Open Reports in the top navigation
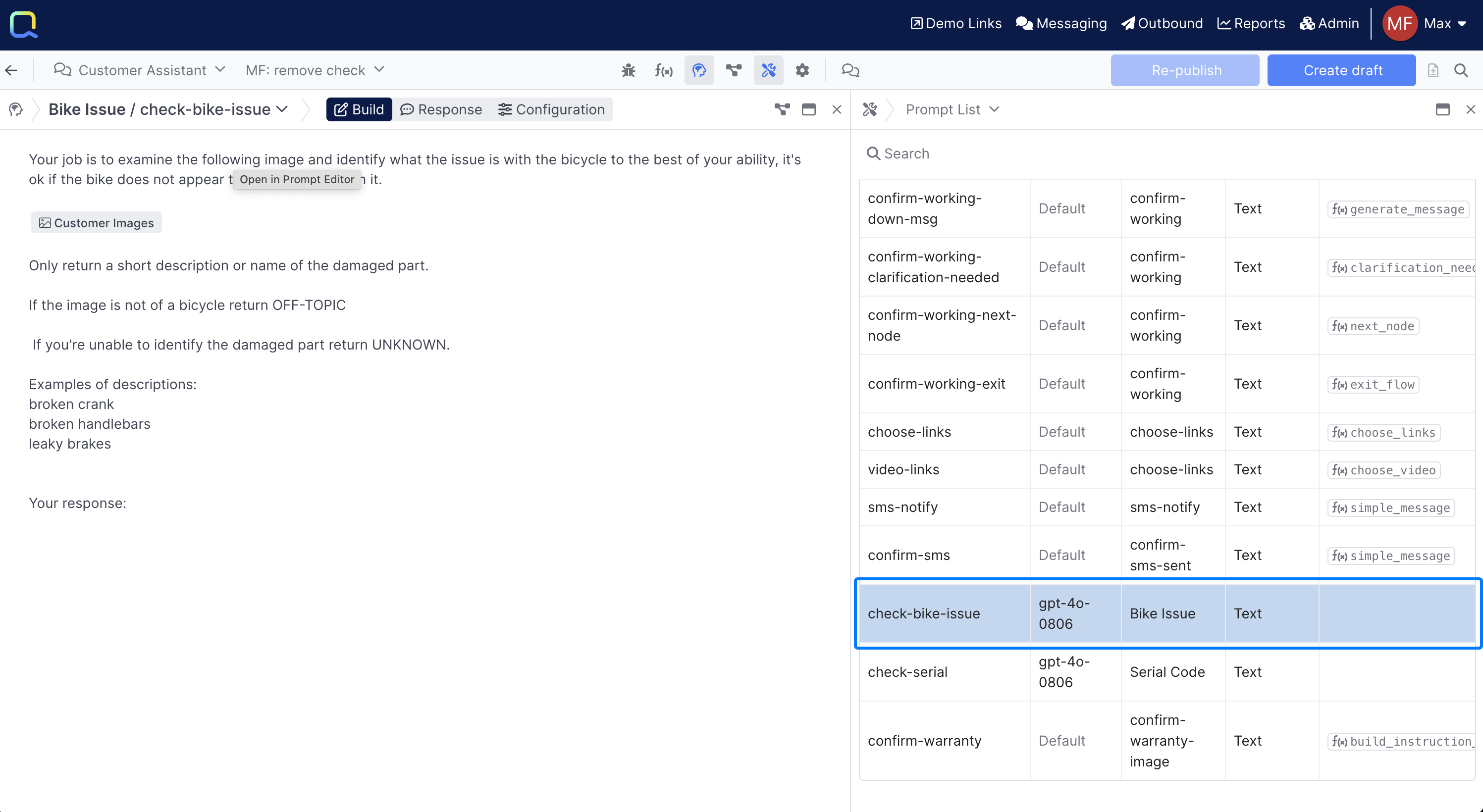 (1251, 24)
